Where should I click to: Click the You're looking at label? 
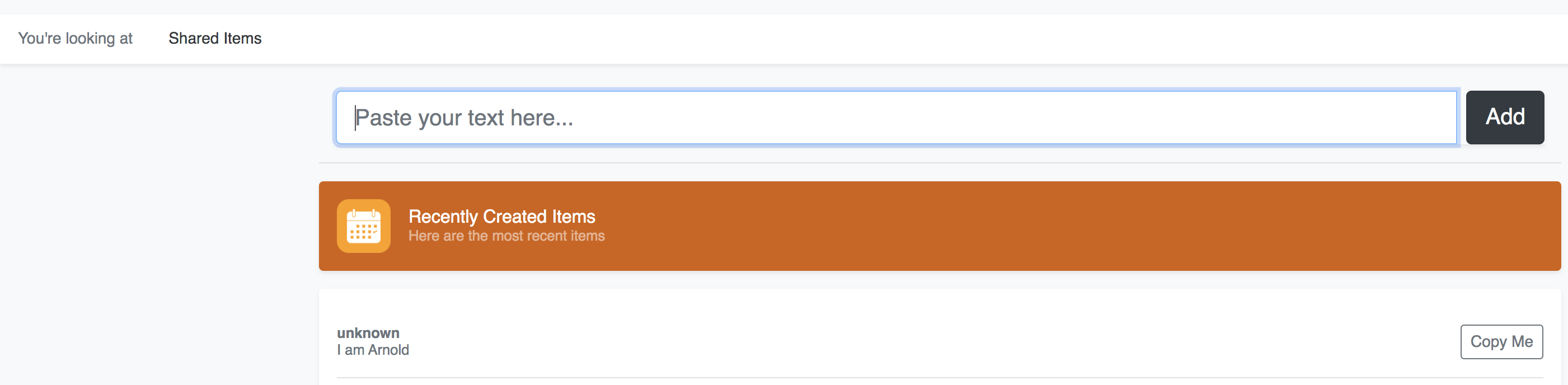tap(75, 38)
